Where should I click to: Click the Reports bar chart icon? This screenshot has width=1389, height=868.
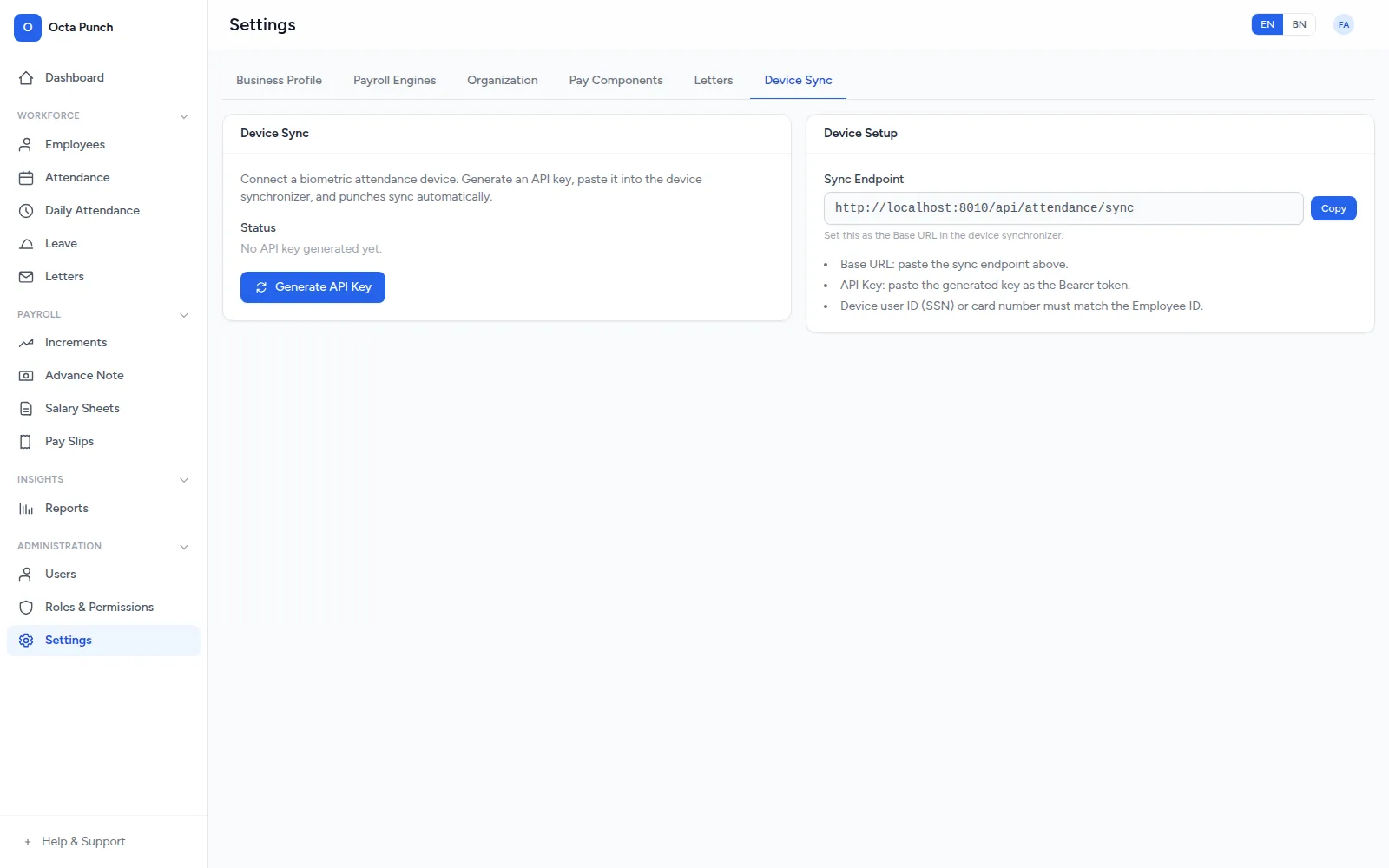(x=26, y=509)
